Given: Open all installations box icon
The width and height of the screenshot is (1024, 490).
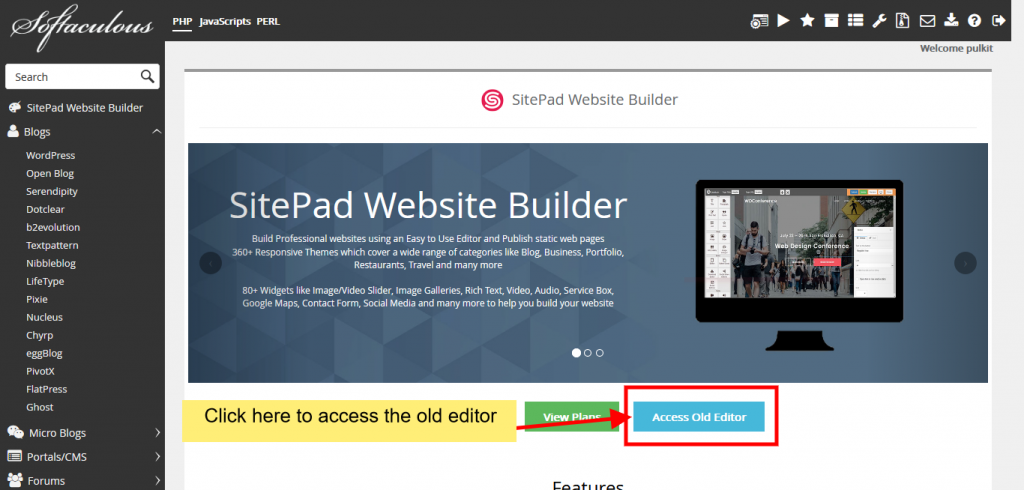Looking at the screenshot, I should tap(831, 21).
